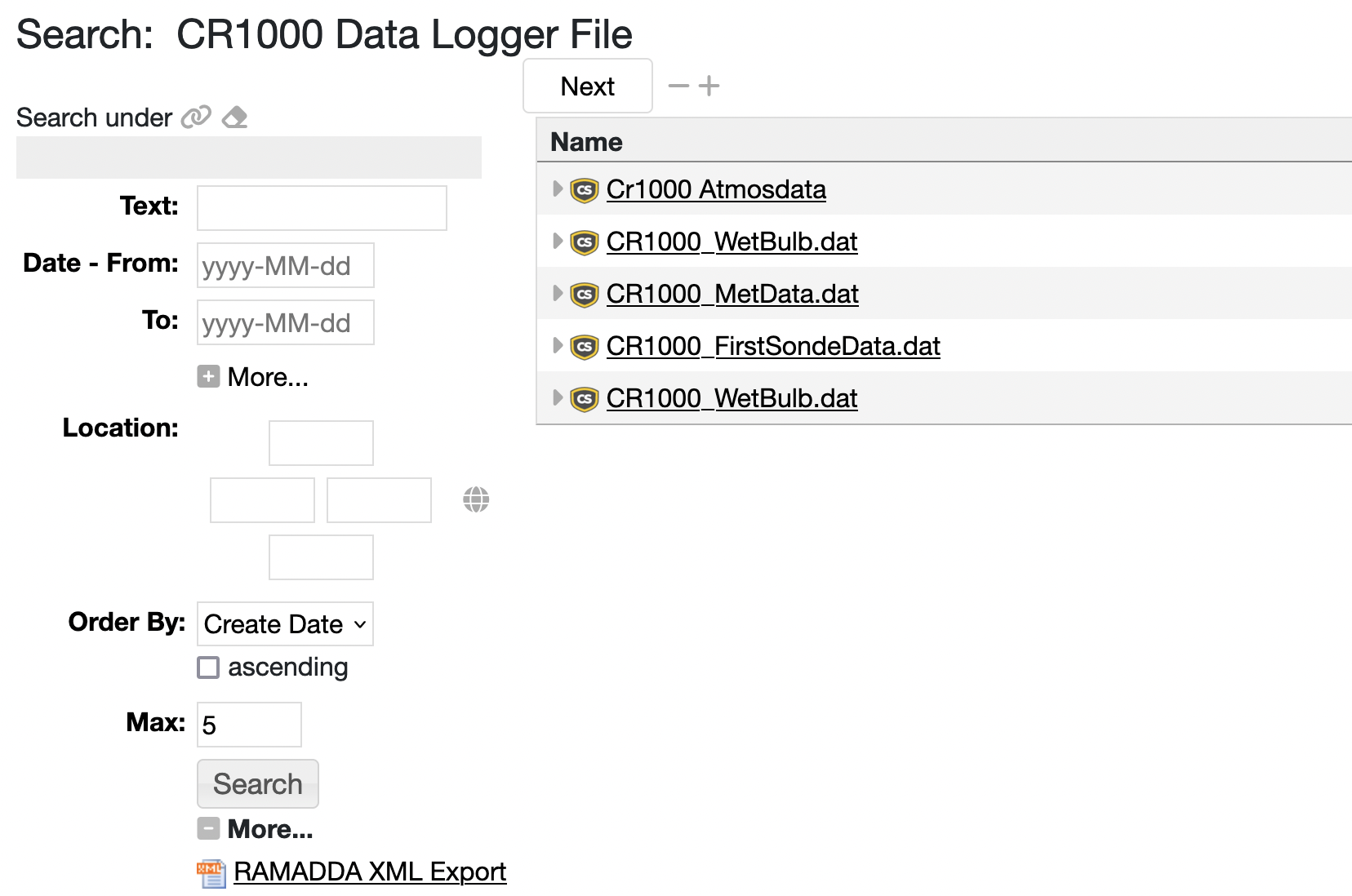This screenshot has width=1352, height=896.
Task: Open the RAMADDA XML Export link
Action: click(370, 872)
